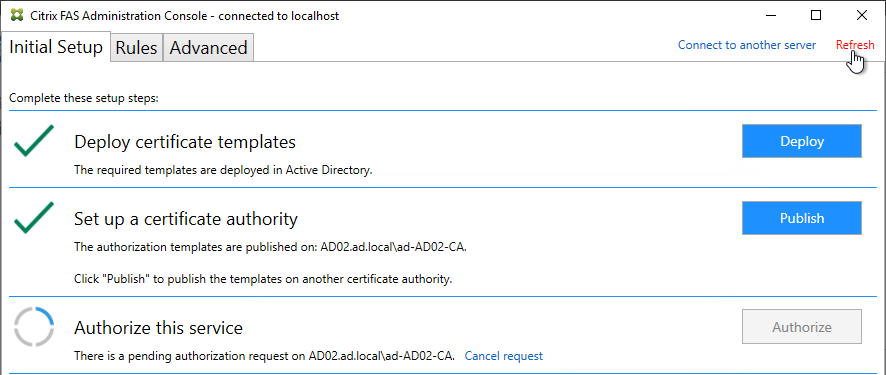Viewport: 886px width, 375px height.
Task: Cancel the pending authorization request
Action: 503,356
